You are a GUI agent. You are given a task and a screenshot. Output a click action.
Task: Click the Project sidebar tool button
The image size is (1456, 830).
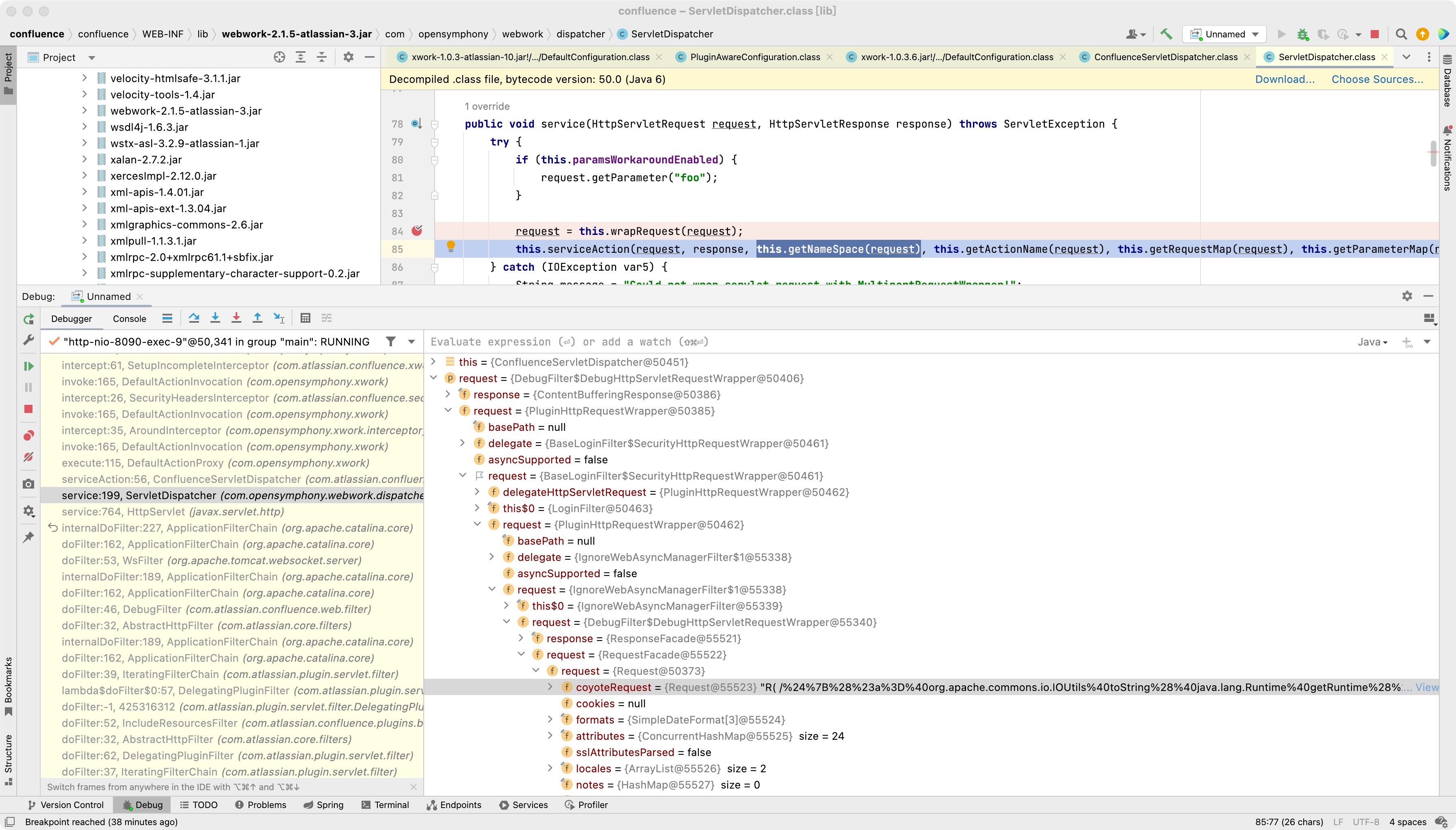point(8,74)
